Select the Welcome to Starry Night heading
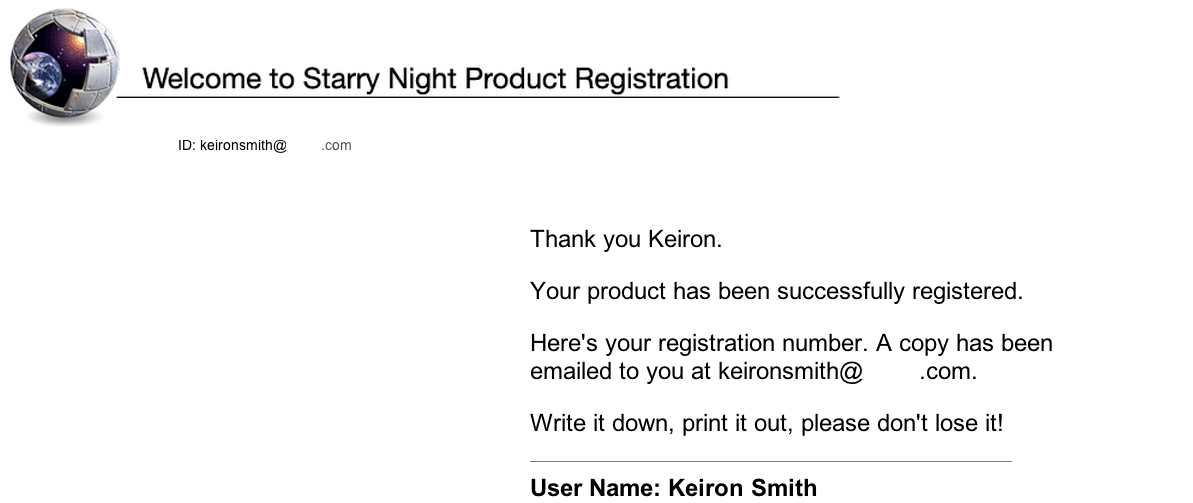 [435, 79]
